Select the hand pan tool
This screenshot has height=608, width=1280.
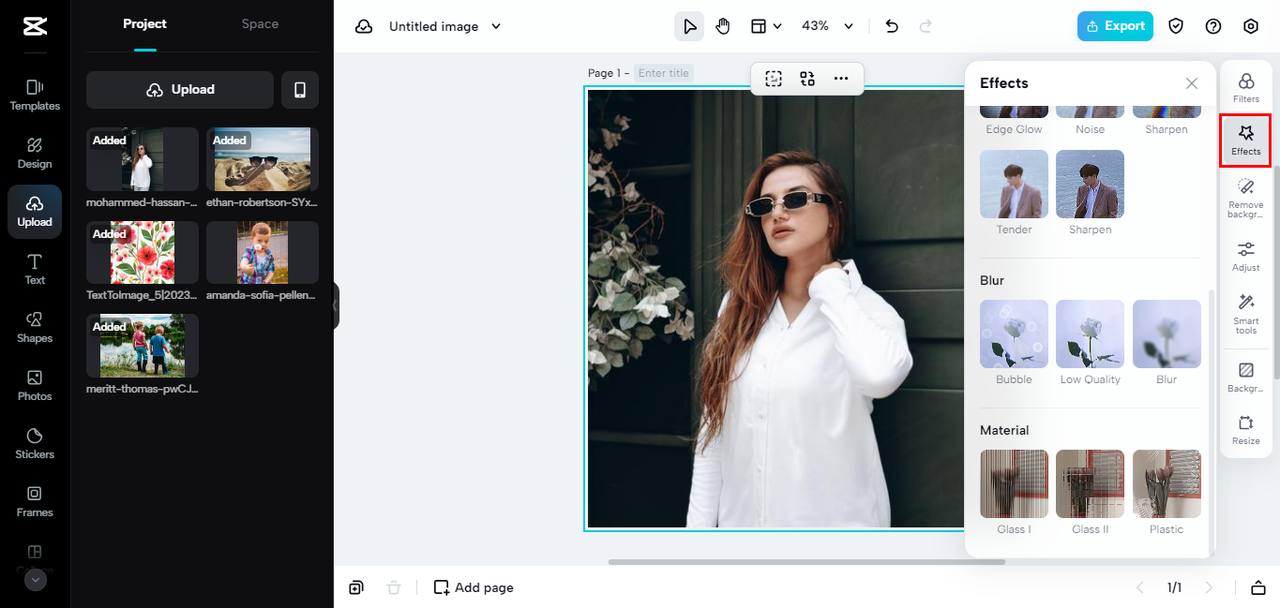click(723, 26)
